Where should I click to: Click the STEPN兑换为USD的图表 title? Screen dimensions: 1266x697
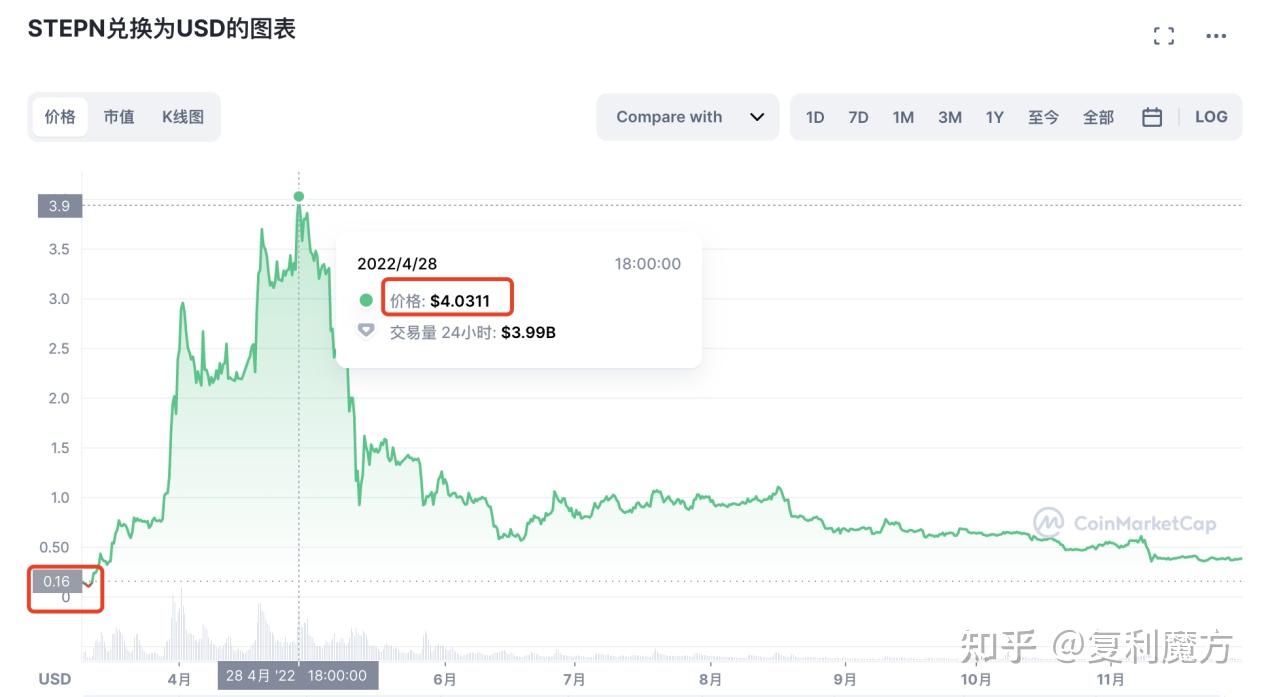162,29
